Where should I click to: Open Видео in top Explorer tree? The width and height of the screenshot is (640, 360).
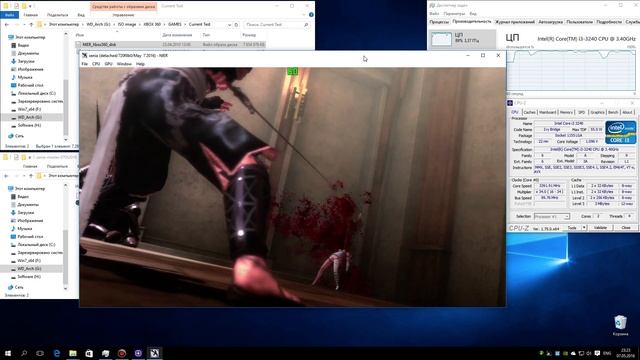[23, 45]
